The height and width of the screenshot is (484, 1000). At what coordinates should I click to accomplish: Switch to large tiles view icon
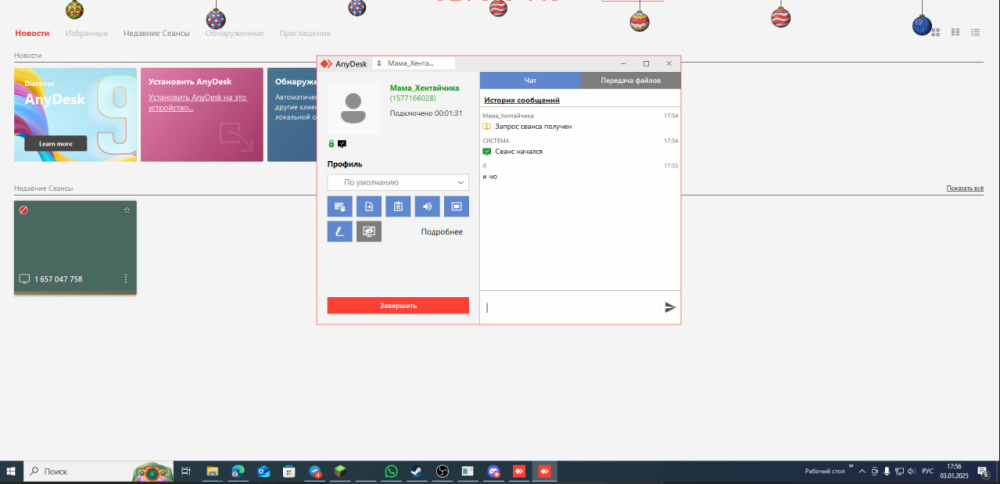coord(936,32)
